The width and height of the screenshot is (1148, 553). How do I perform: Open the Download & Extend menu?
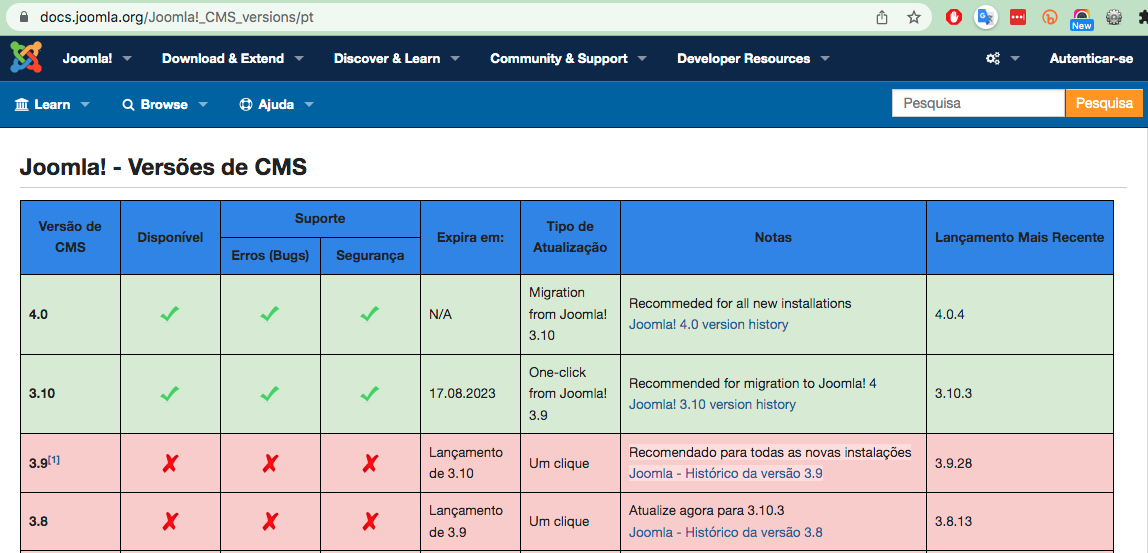pos(223,59)
